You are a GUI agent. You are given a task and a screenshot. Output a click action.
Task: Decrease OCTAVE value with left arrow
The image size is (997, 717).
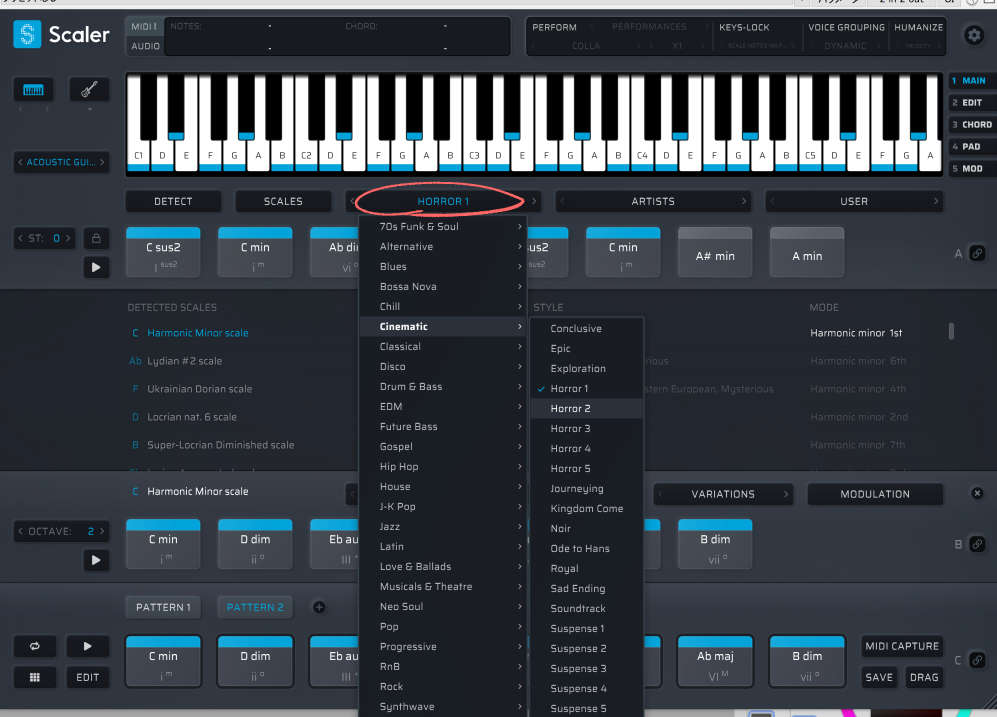point(20,531)
